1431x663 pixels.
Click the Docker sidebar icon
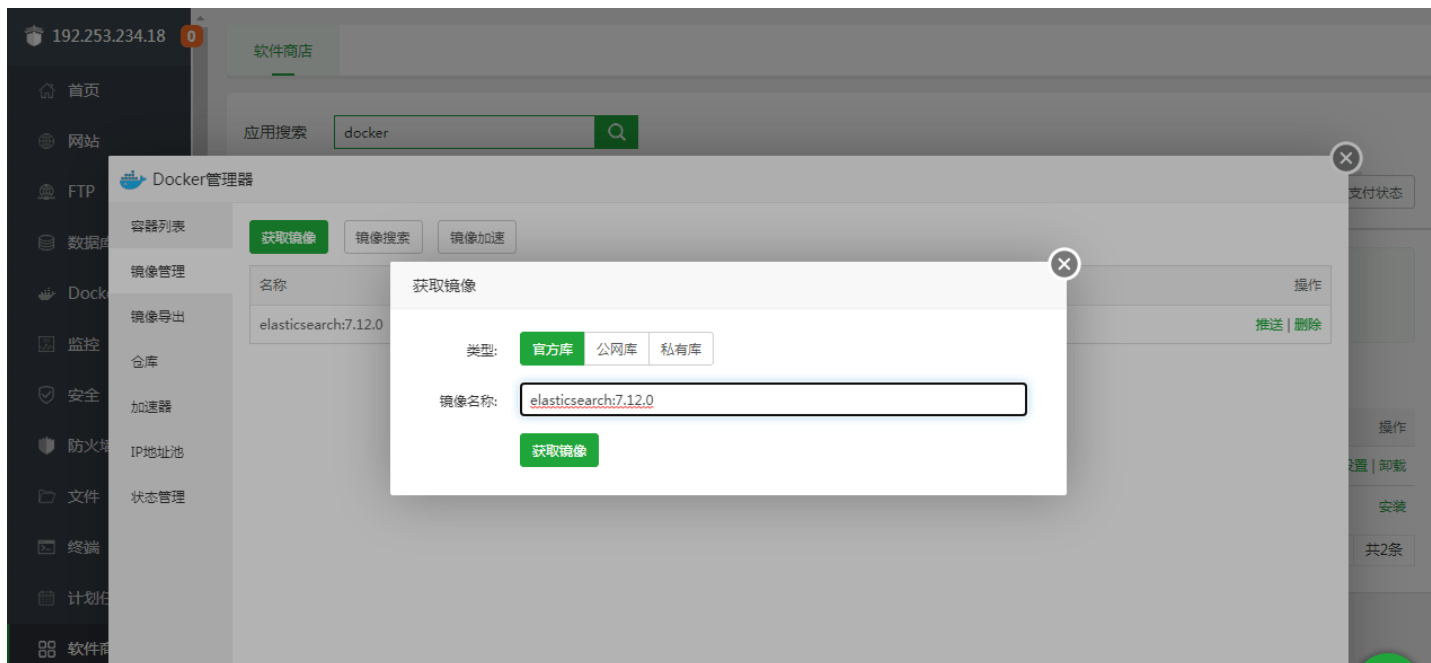click(x=46, y=294)
